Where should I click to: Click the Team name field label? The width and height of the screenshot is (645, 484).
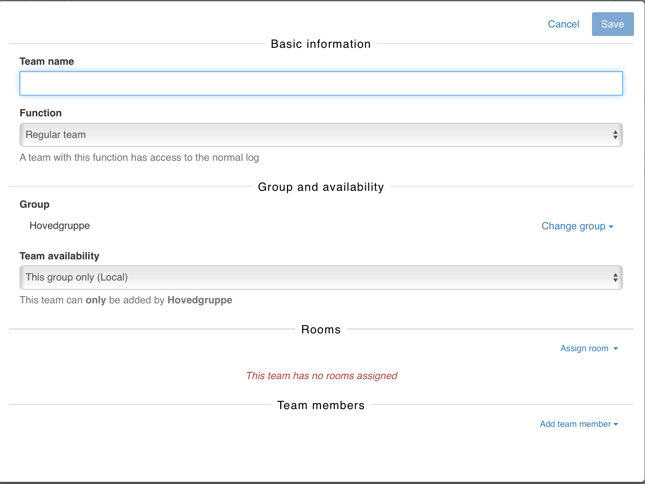pyautogui.click(x=46, y=61)
